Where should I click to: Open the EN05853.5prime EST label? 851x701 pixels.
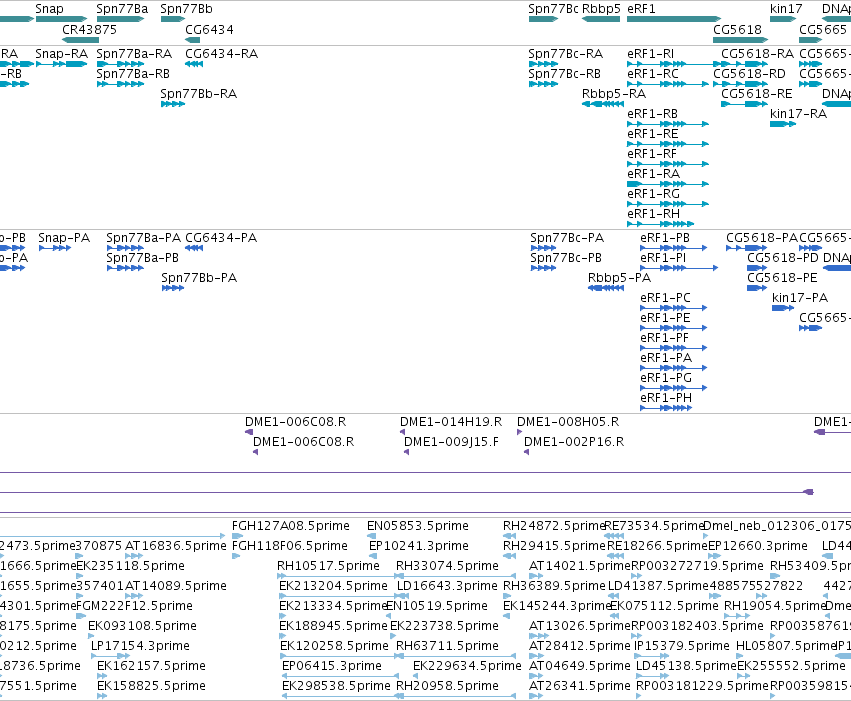pos(418,526)
